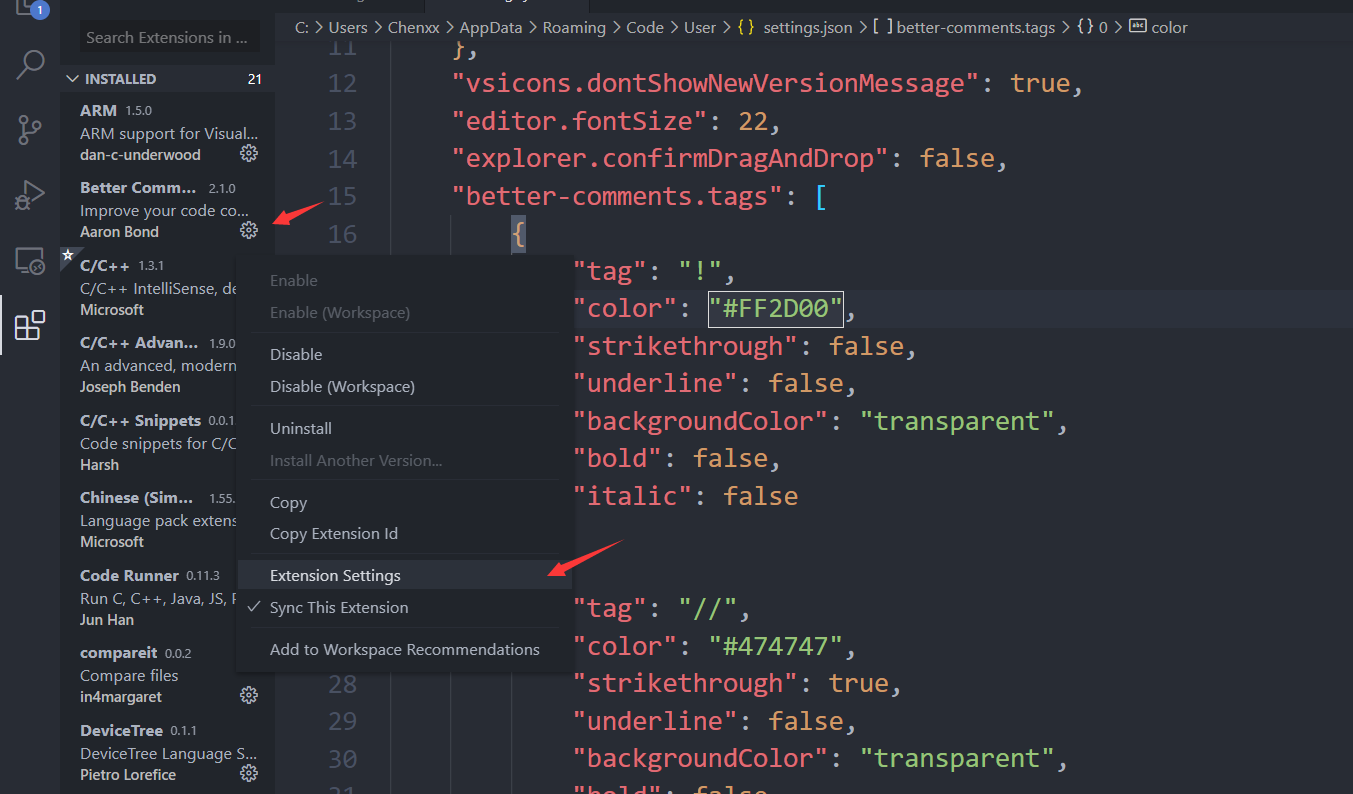The height and width of the screenshot is (794, 1353).
Task: Click editor.fontSize value 22
Action: tap(752, 121)
